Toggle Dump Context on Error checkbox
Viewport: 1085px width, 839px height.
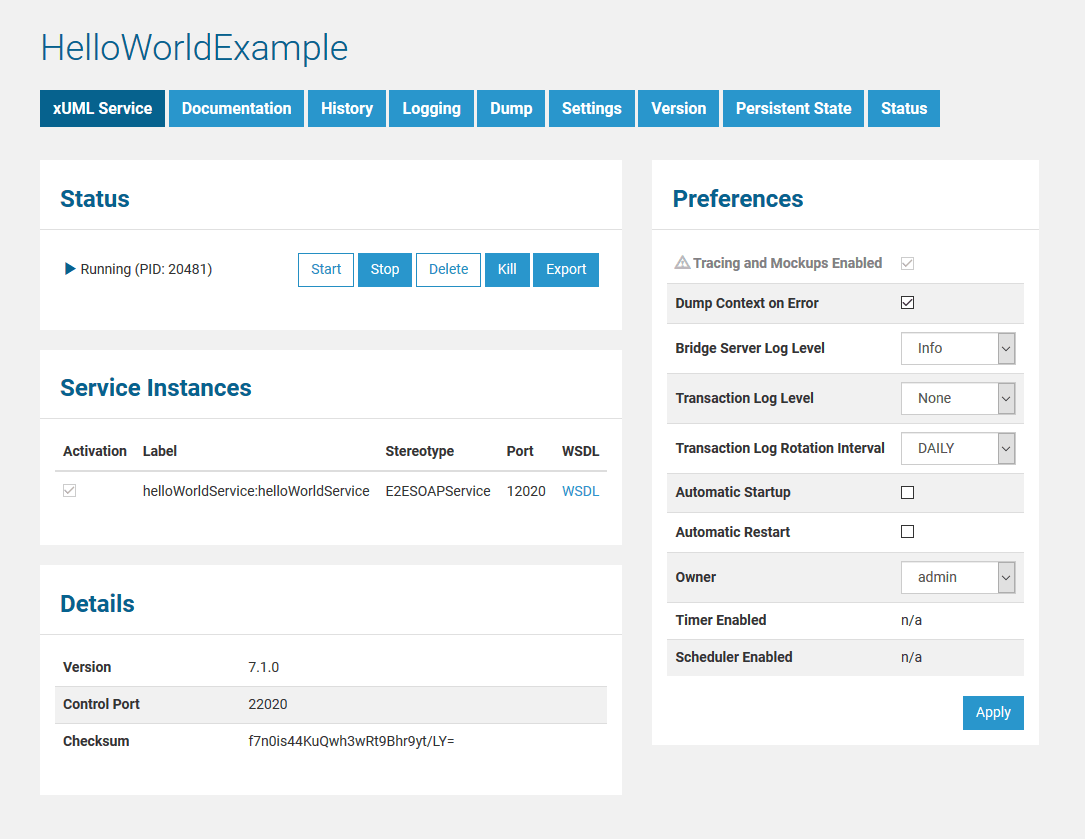(907, 303)
